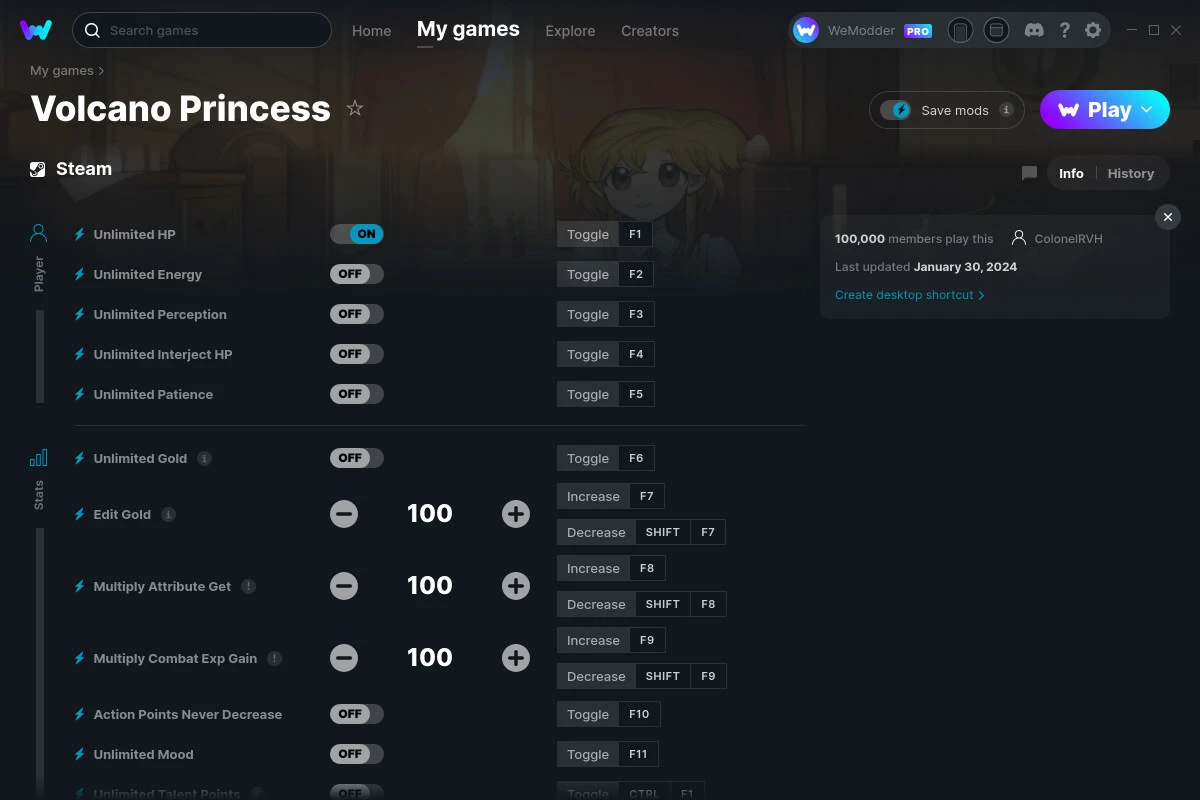Viewport: 1200px width, 800px height.
Task: Open the overlay icon in the top bar
Action: point(996,30)
